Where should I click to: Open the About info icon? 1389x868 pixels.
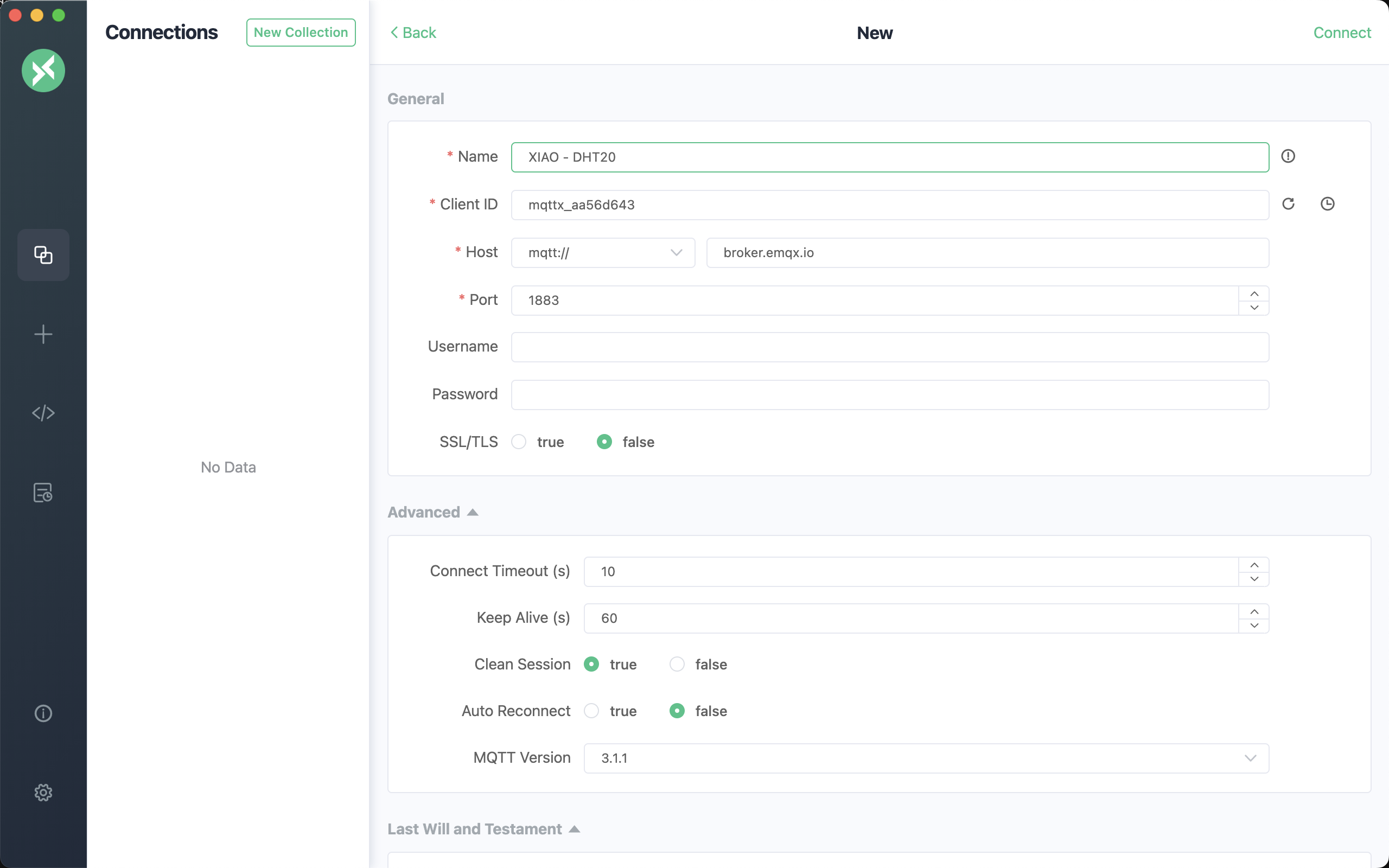point(43,713)
